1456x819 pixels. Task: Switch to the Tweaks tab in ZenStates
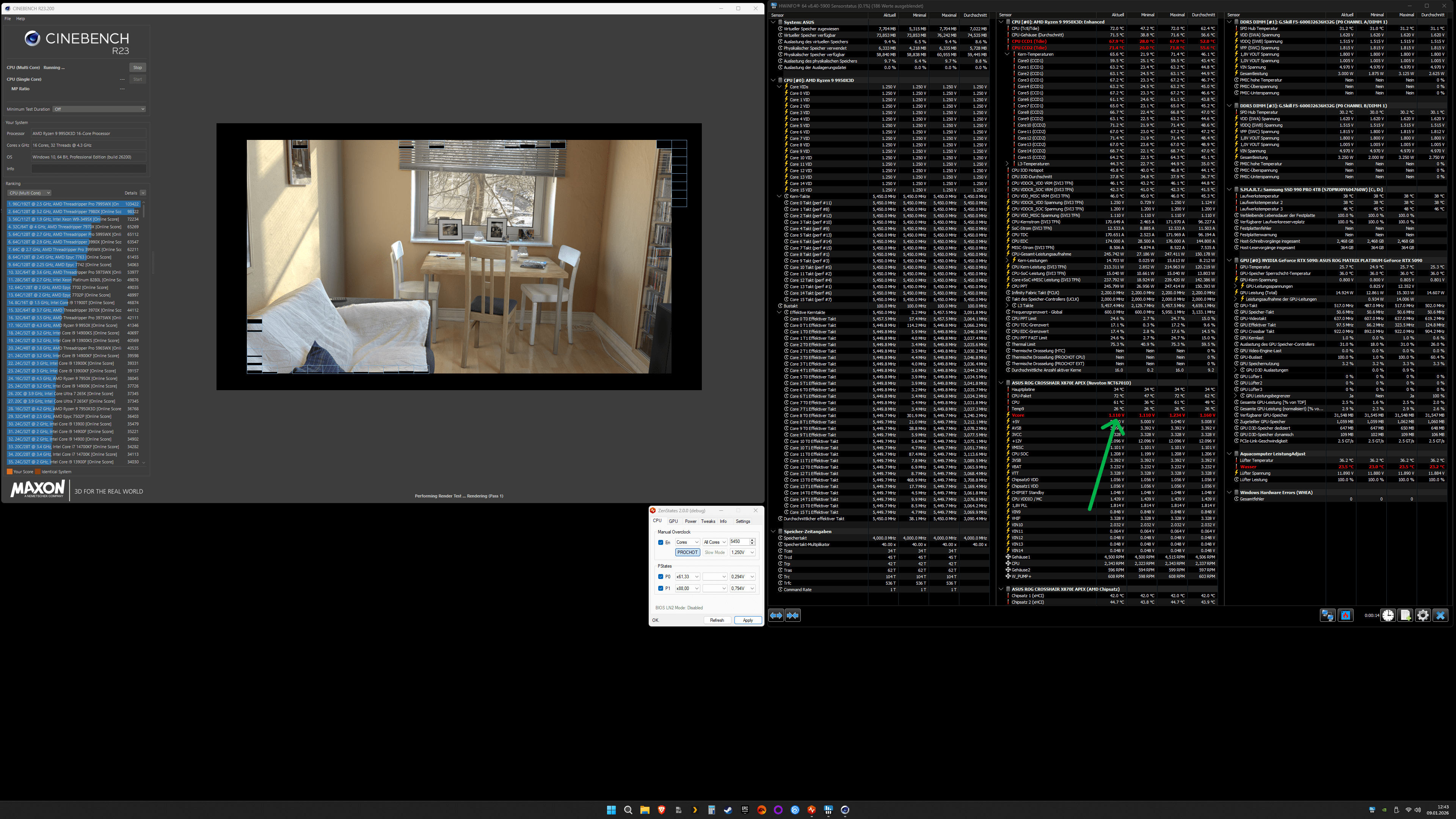tap(708, 521)
